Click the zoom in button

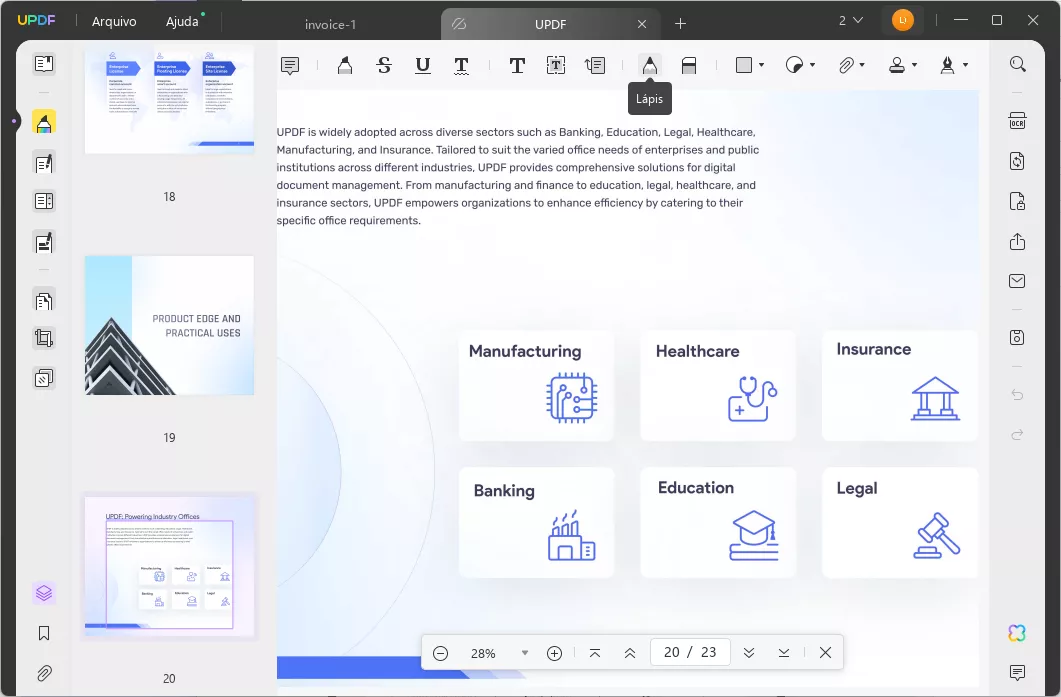coord(554,652)
